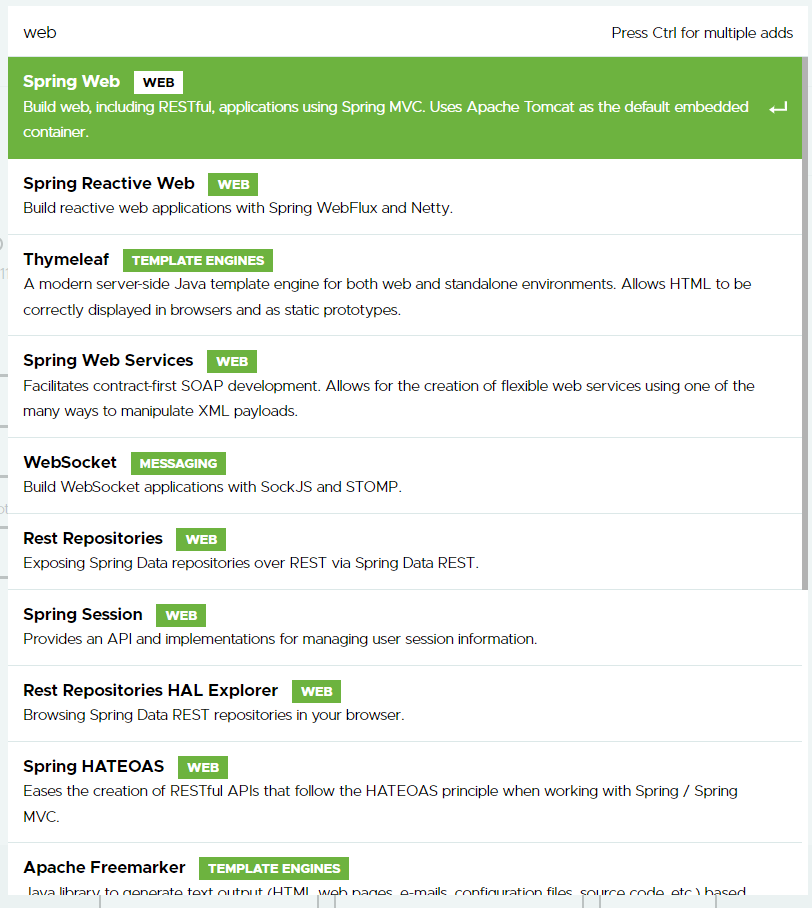Click 'Build web, including RESTful' description text
Screen dimensions: 812x908
point(386,119)
